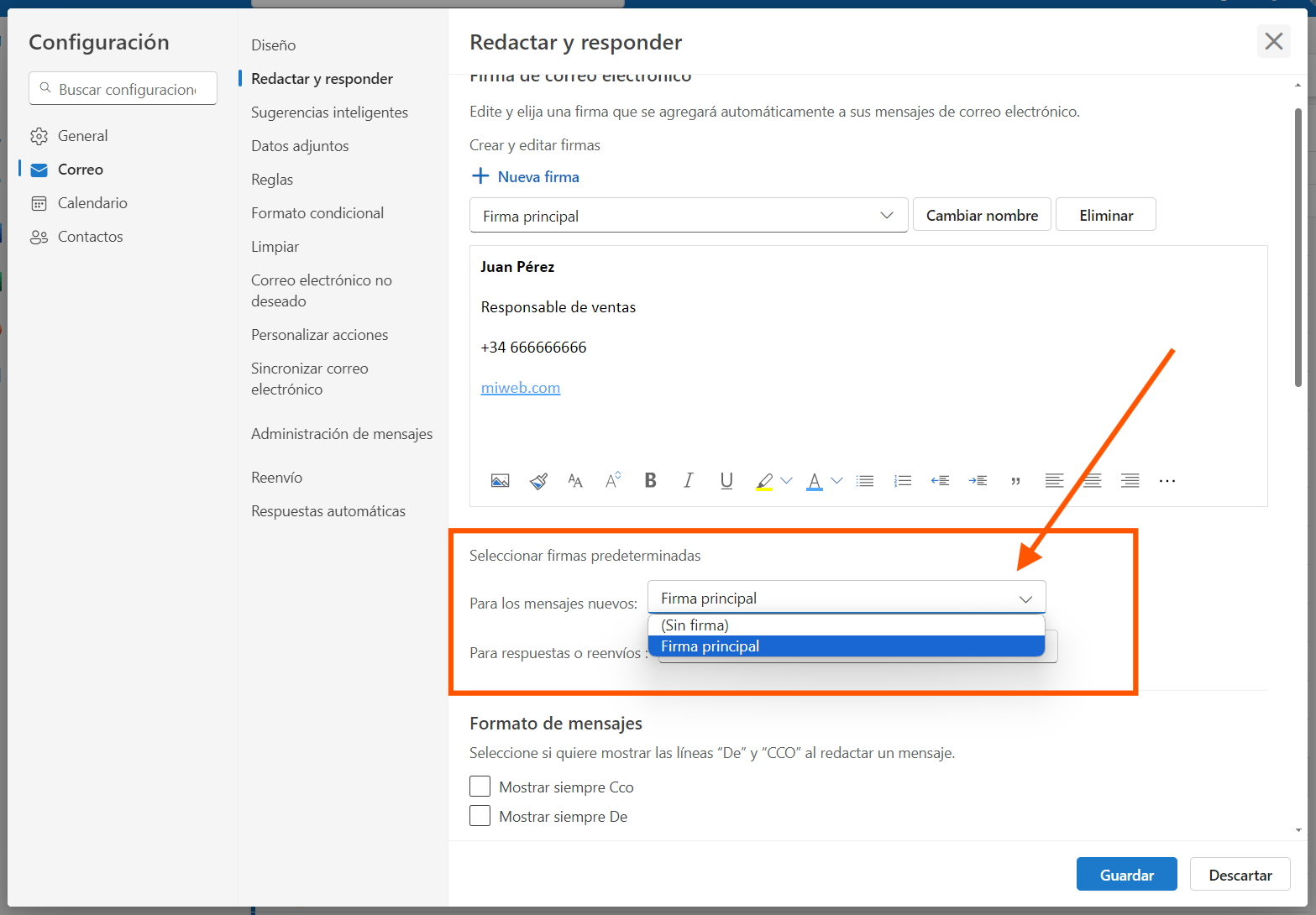This screenshot has width=1316, height=915.
Task: Select Redactar y responder section
Action: coord(322,79)
